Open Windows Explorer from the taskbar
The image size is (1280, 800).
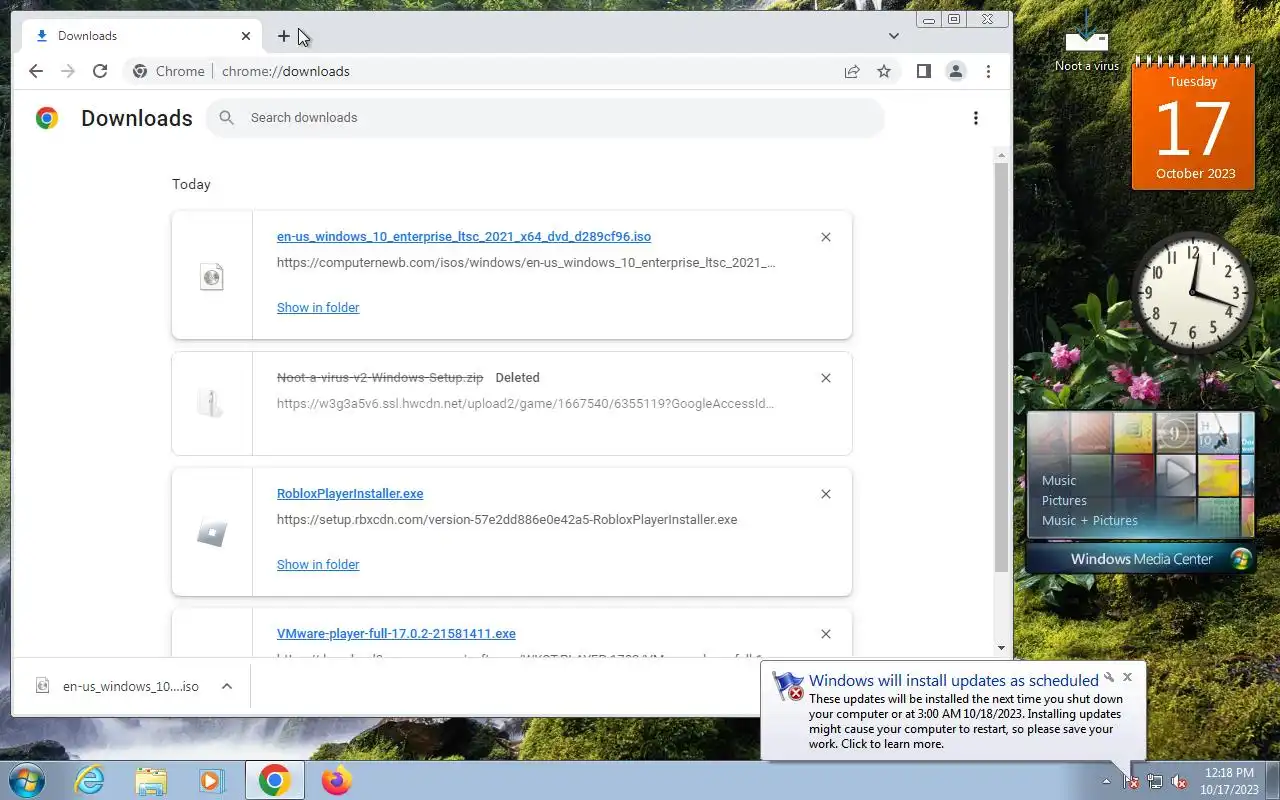tap(151, 780)
